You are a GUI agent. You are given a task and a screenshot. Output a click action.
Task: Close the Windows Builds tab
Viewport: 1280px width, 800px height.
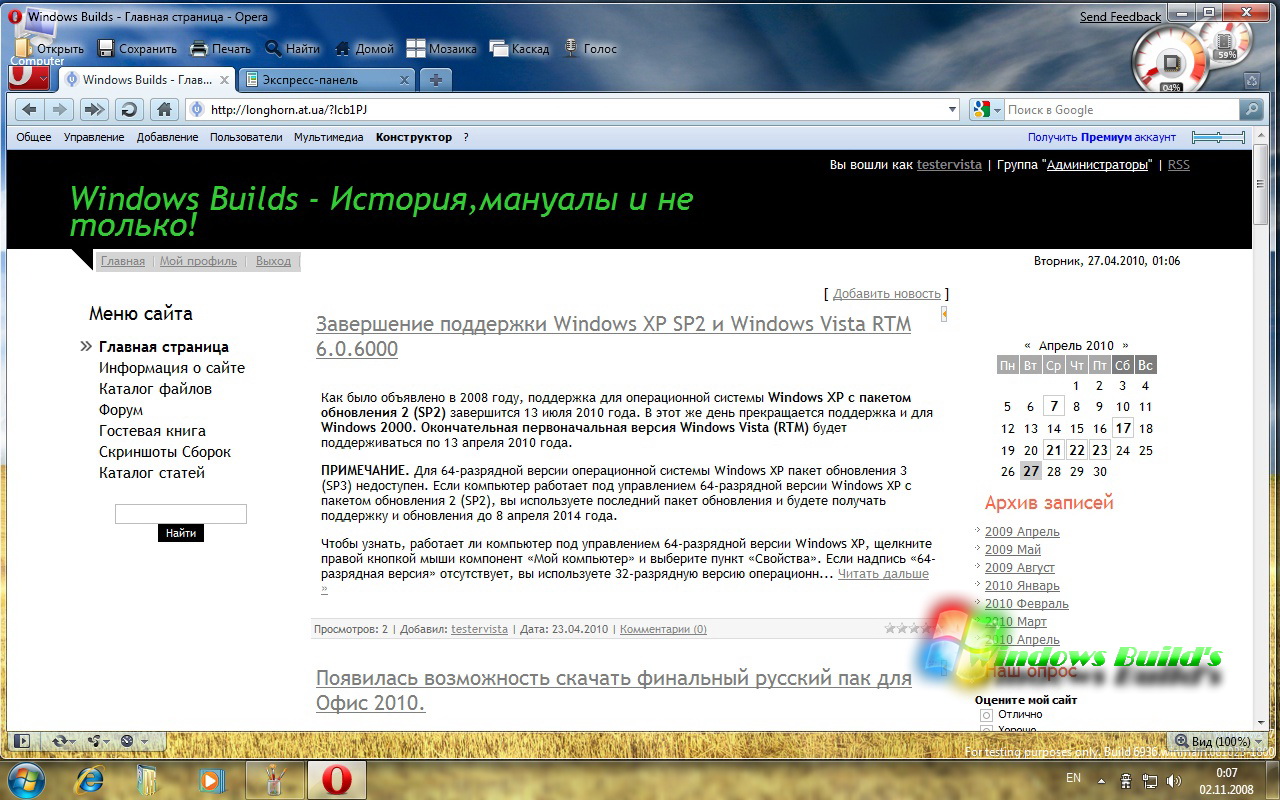coord(225,80)
